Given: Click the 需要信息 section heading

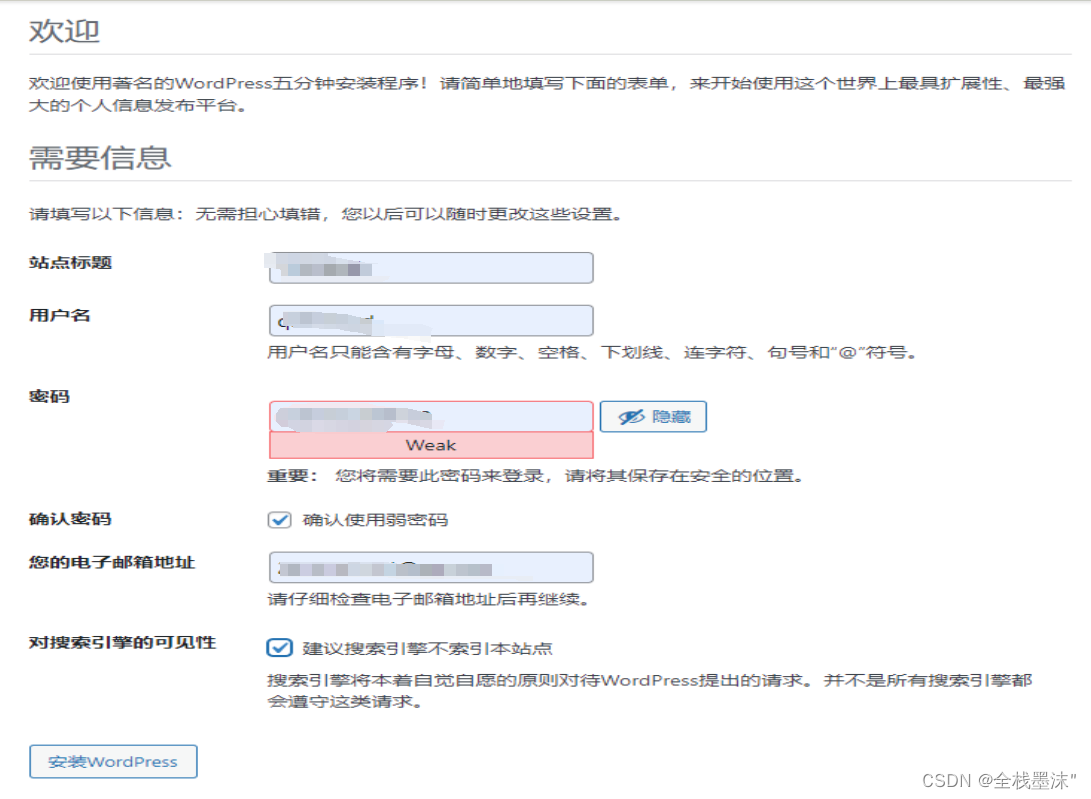Looking at the screenshot, I should 100,157.
